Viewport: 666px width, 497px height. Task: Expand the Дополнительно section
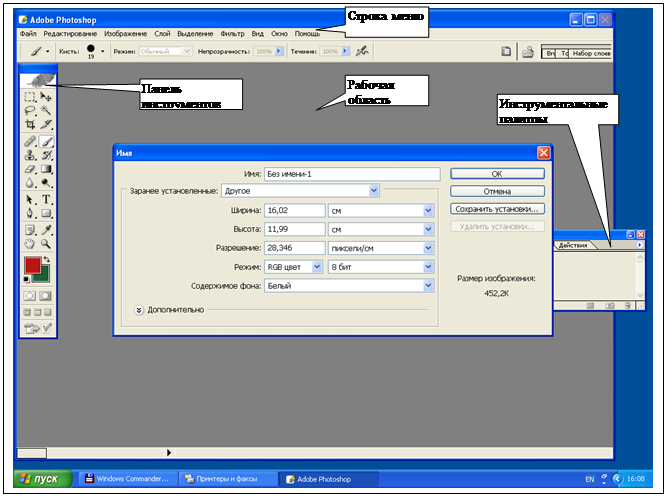pos(139,310)
